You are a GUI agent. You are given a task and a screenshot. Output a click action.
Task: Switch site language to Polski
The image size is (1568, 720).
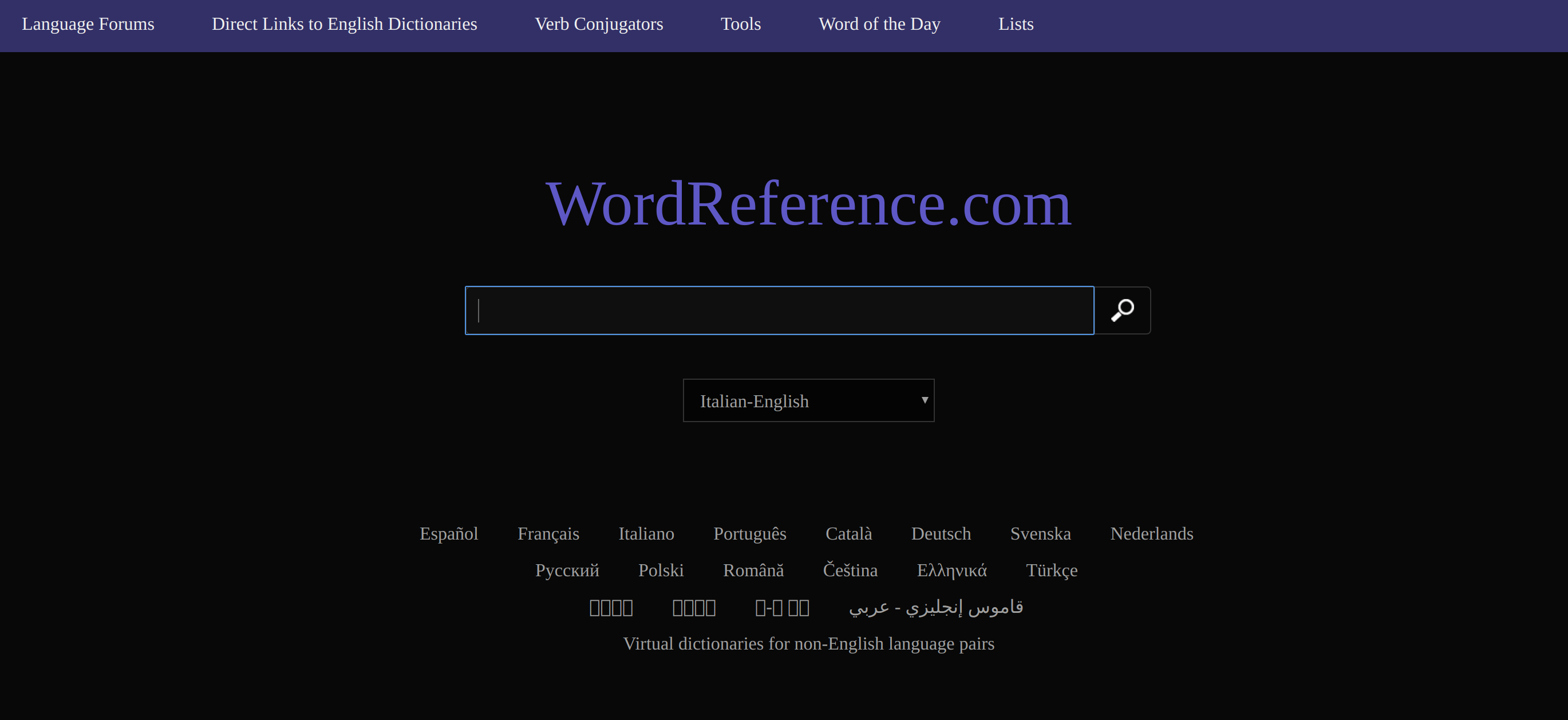(661, 570)
